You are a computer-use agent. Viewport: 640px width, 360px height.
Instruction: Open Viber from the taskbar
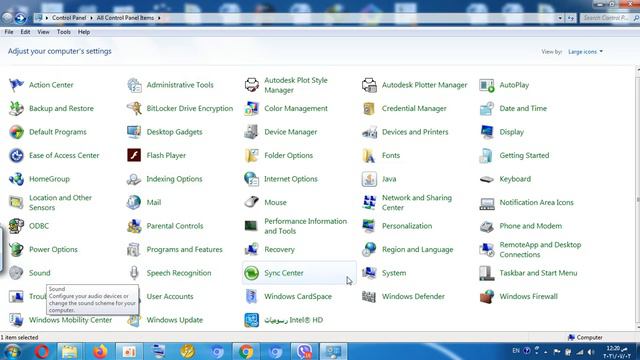tap(304, 351)
